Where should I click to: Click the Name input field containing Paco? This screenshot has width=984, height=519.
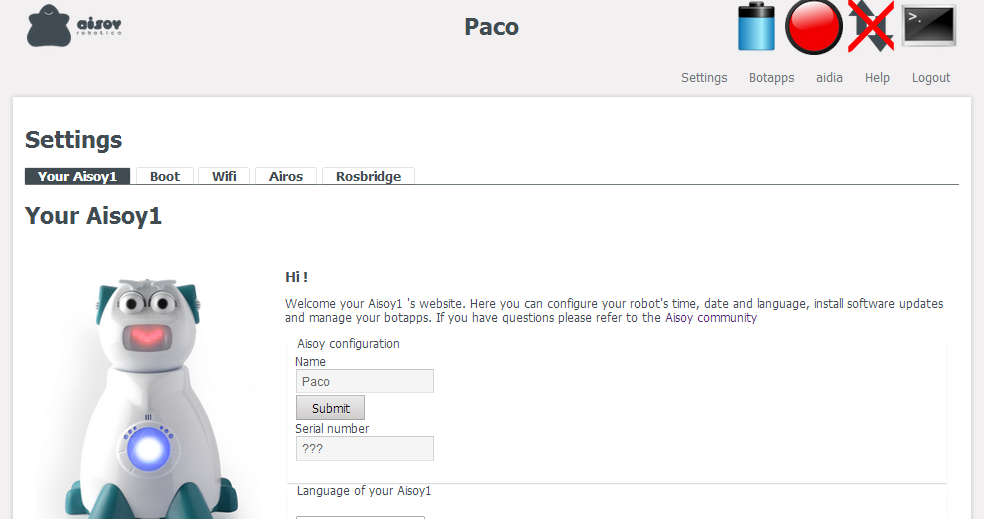(x=365, y=381)
